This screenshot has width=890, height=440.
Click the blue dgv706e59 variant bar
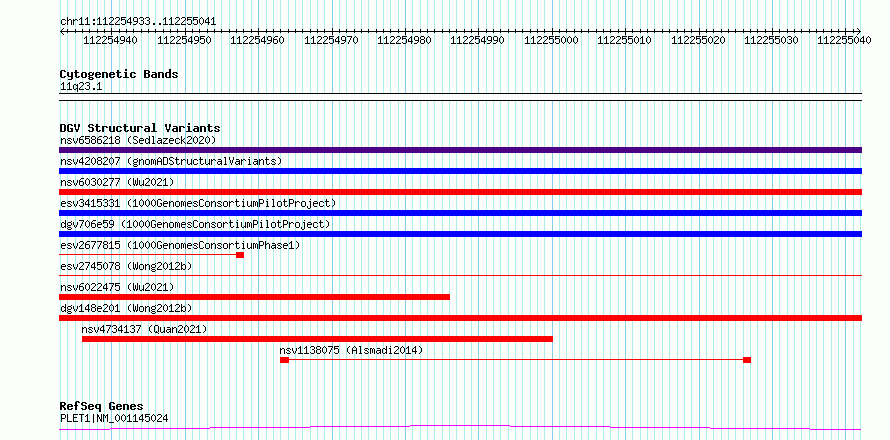tap(460, 234)
